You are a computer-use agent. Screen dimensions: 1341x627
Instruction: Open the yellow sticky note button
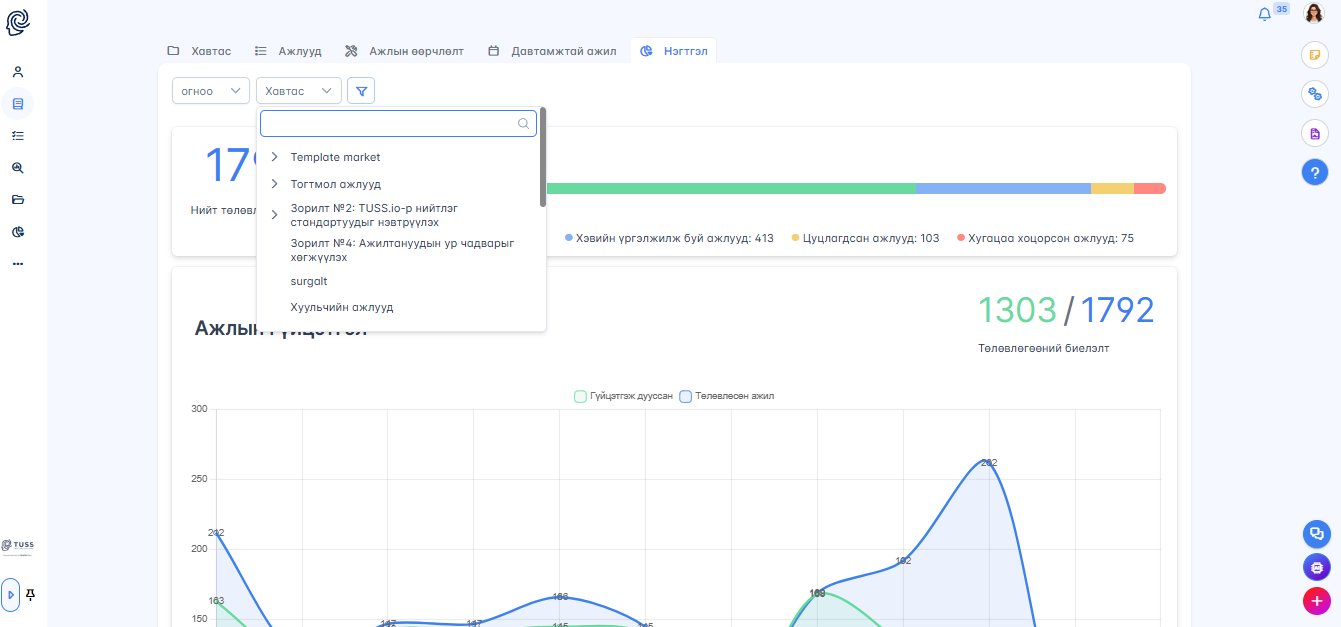[1315, 55]
